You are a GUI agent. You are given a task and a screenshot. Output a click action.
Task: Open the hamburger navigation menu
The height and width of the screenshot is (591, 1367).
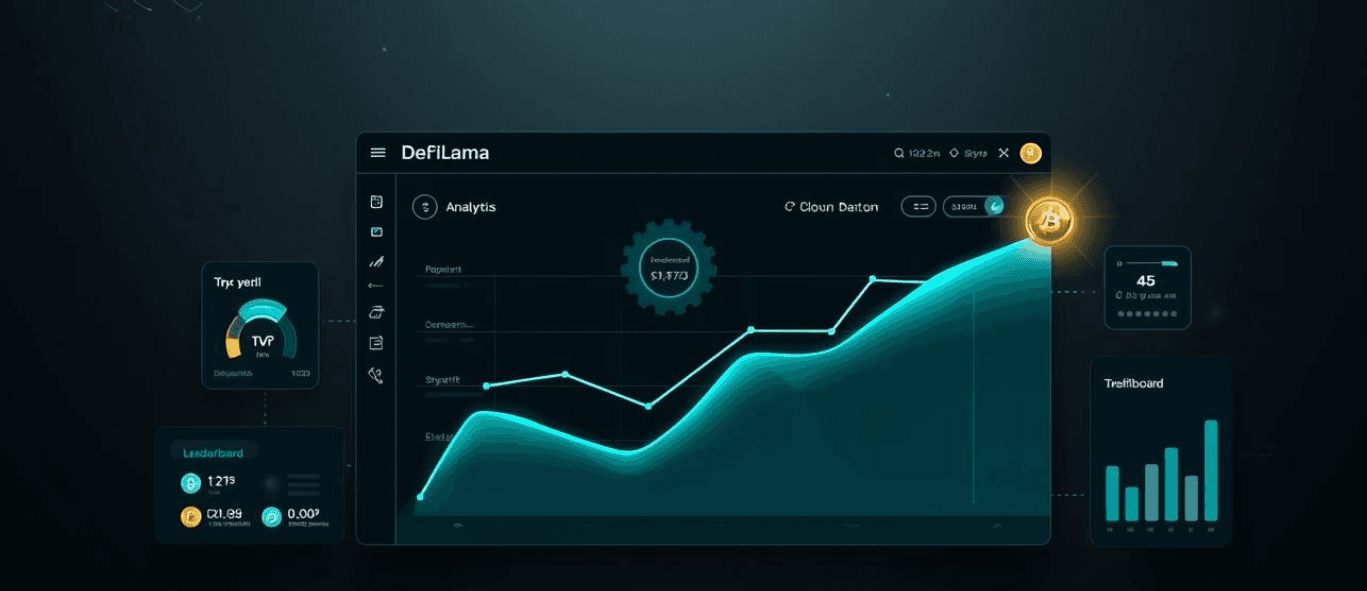[377, 152]
